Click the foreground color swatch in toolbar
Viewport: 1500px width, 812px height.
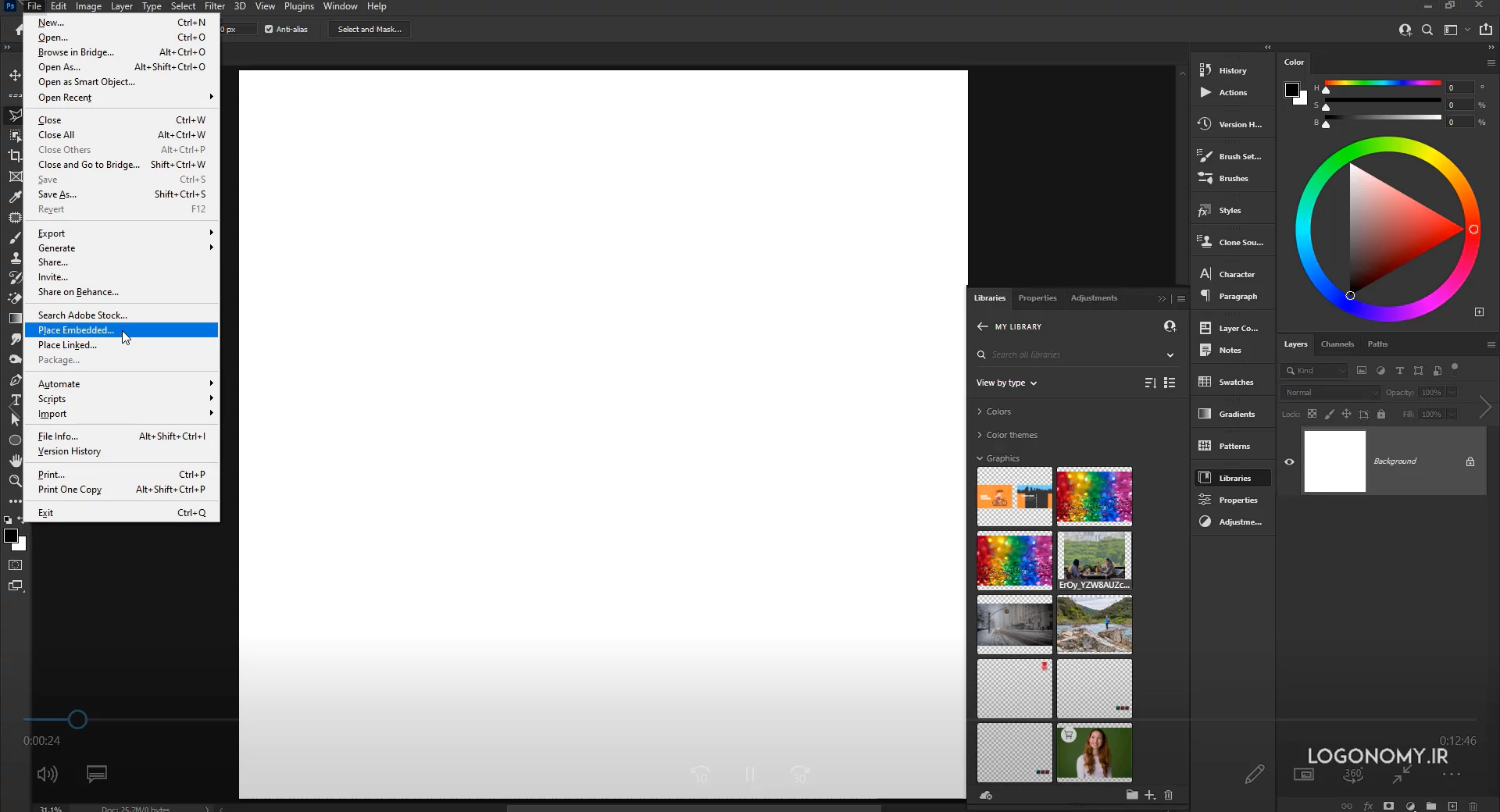11,536
